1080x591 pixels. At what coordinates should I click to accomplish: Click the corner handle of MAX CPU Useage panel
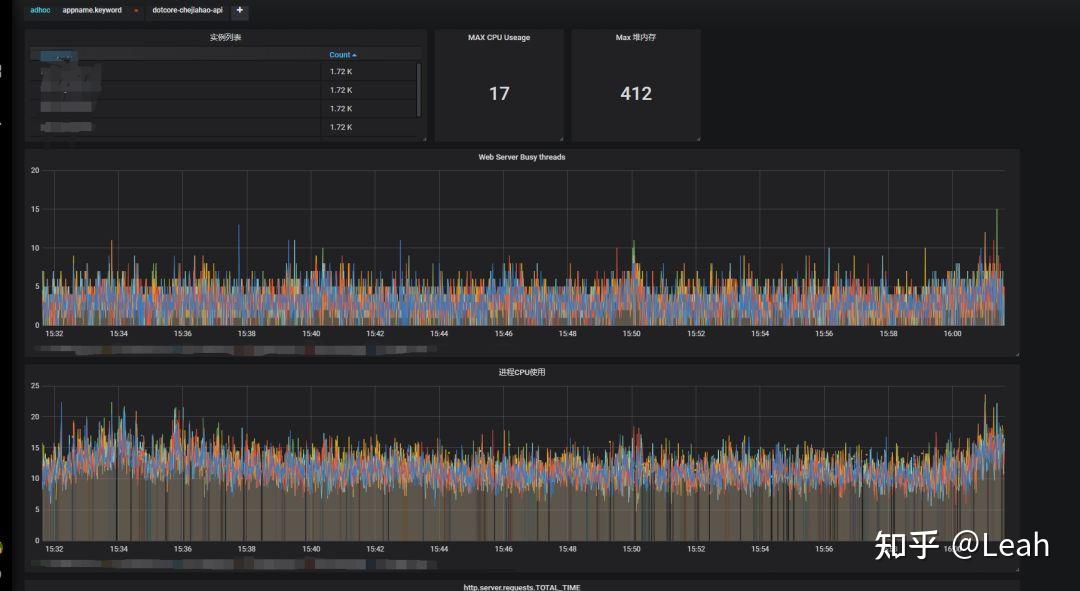click(561, 139)
